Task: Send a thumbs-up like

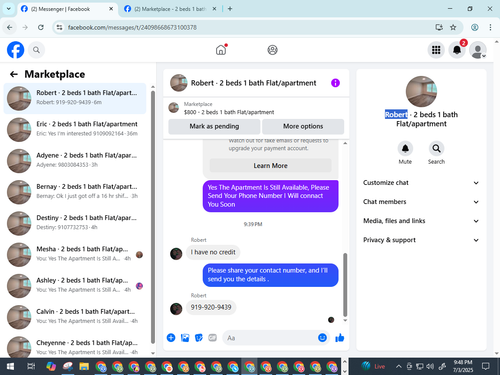Action: click(340, 338)
